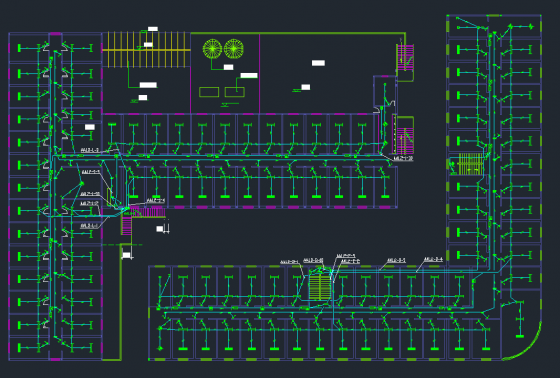Select the vertical magenta partition line between upper rooms
This screenshot has width=560, height=378.
260,73
